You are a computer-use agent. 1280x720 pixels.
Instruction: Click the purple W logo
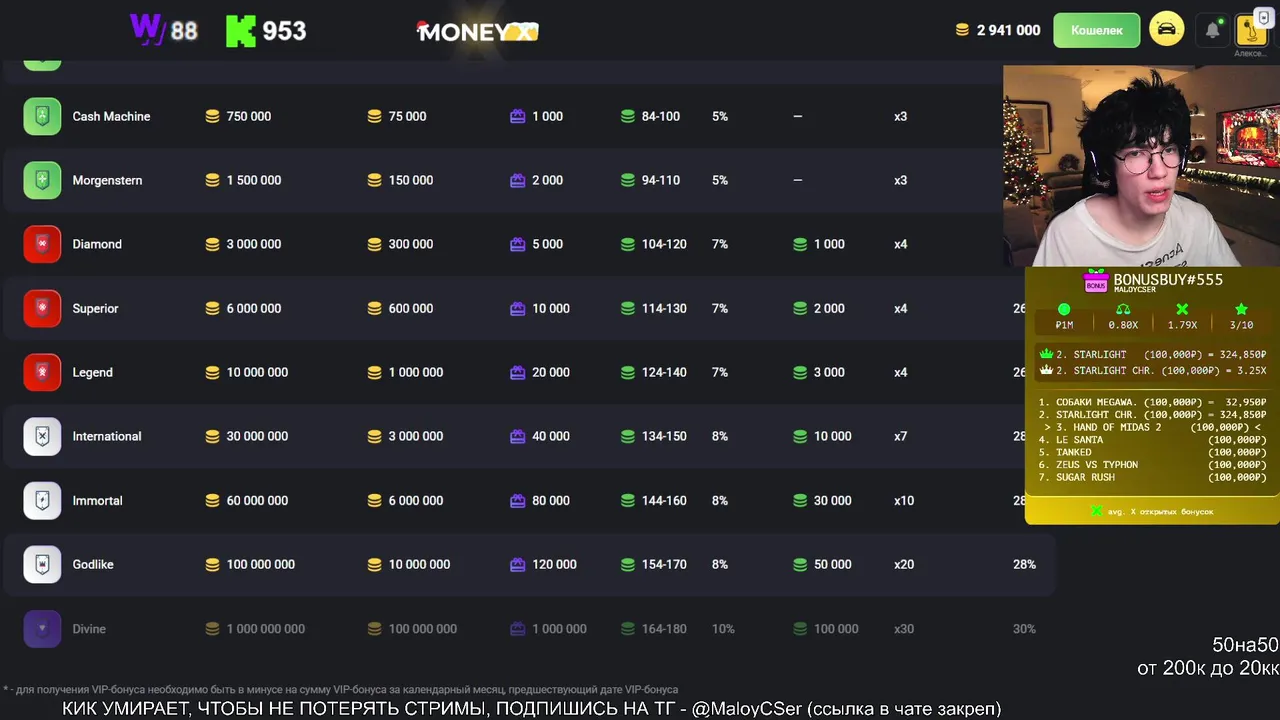click(147, 30)
